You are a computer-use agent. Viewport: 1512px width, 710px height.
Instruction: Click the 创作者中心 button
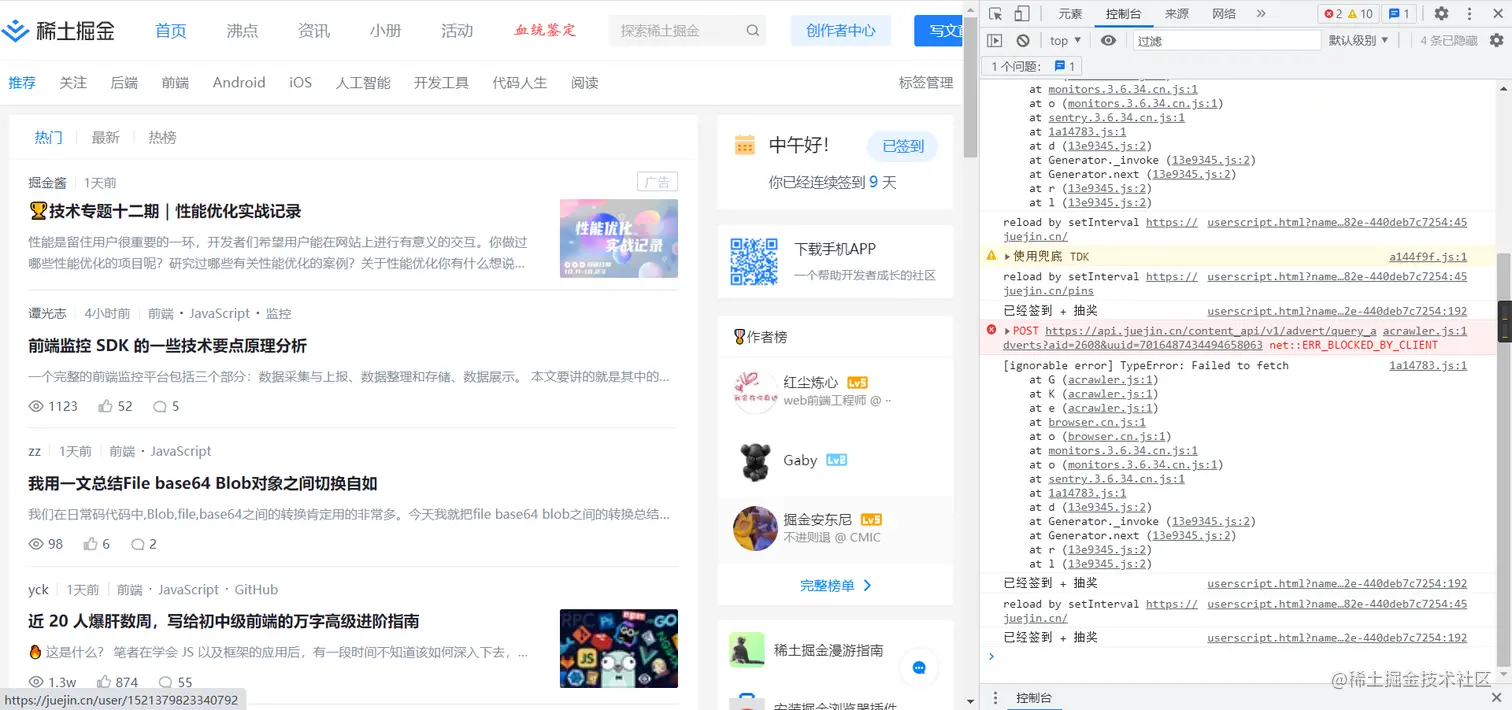[x=841, y=31]
